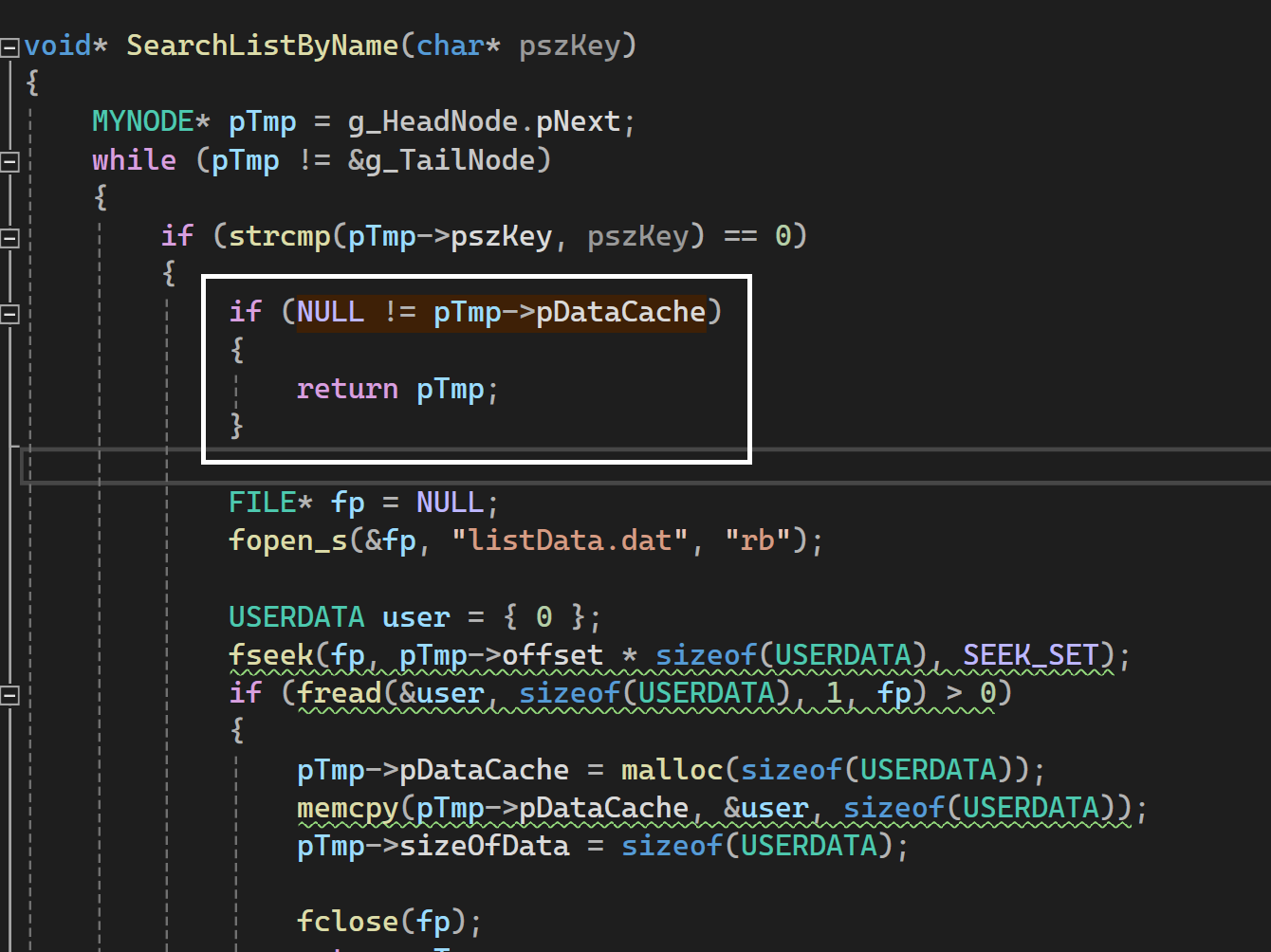Click the void* return type
Image resolution: width=1271 pixels, height=952 pixels.
point(66,46)
